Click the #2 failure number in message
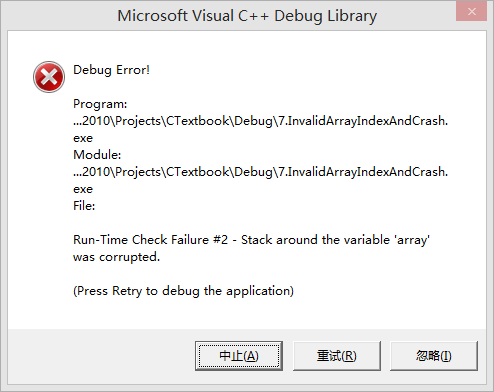 pyautogui.click(x=220, y=240)
